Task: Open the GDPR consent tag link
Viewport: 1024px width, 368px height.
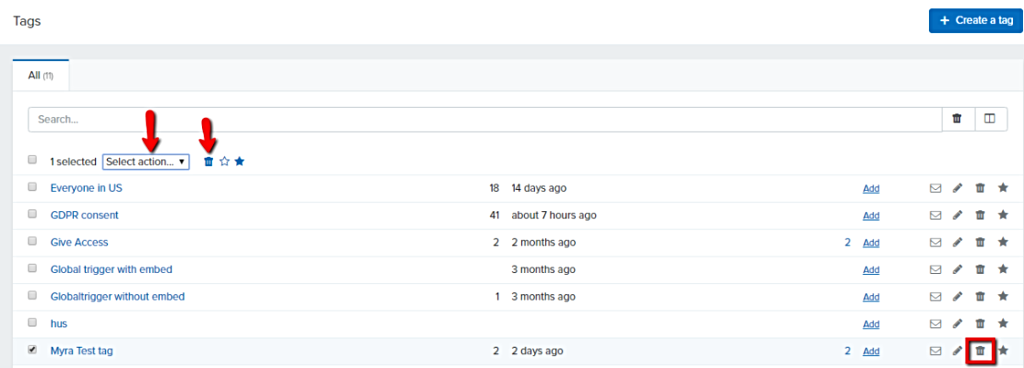Action: tap(84, 215)
